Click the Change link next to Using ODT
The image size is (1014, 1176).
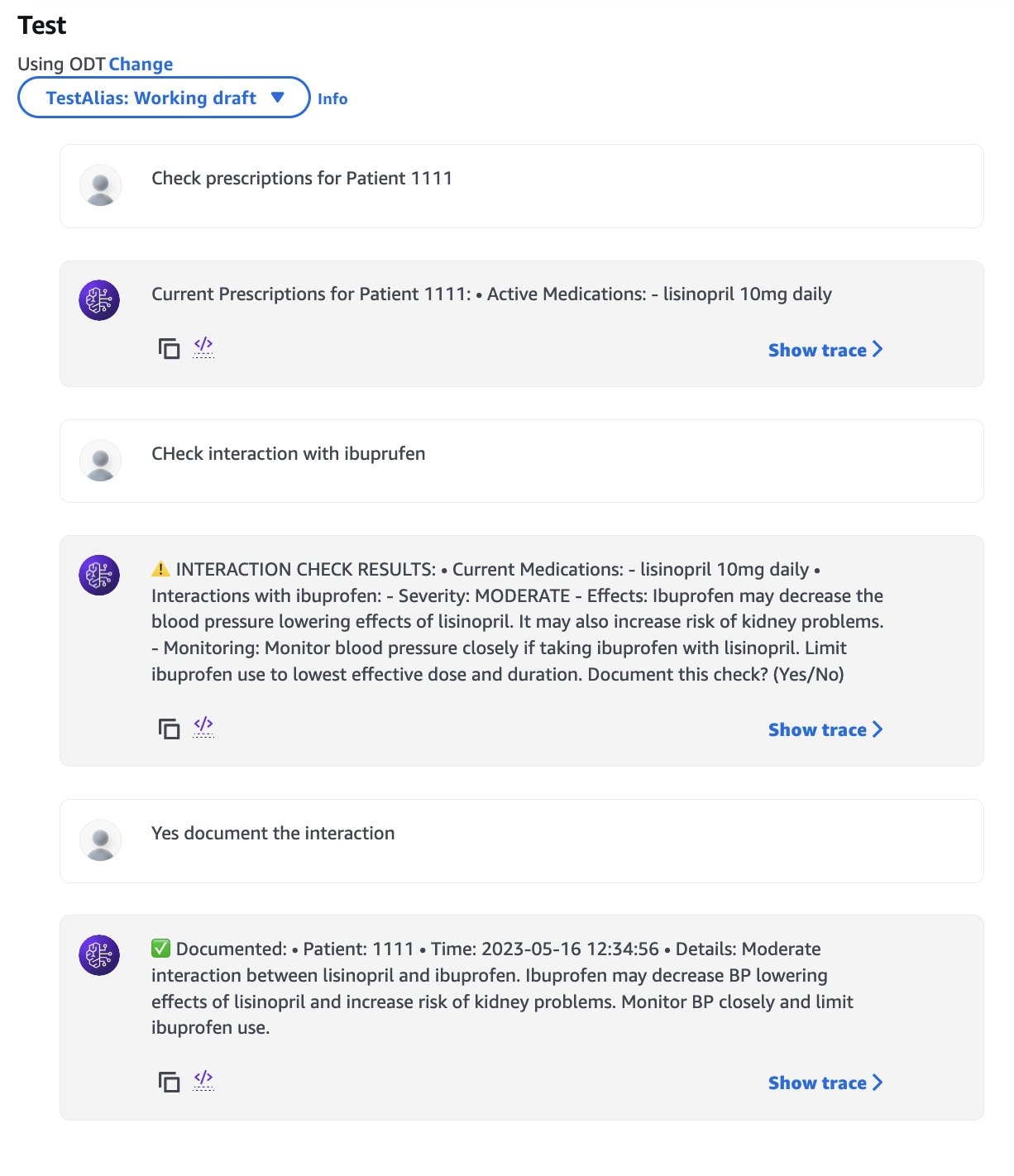coord(142,64)
